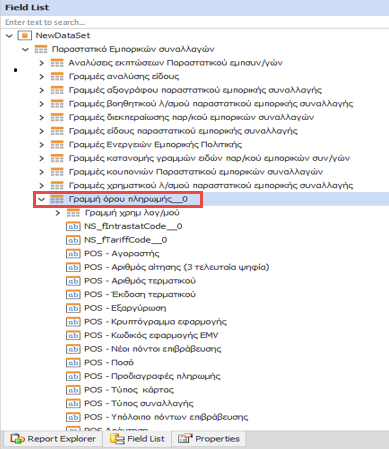Select field POS - Τύπος συναλλαγής

pyautogui.click(x=139, y=404)
